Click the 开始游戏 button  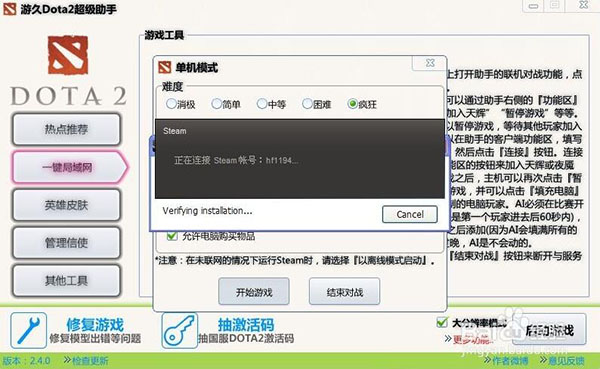[254, 292]
